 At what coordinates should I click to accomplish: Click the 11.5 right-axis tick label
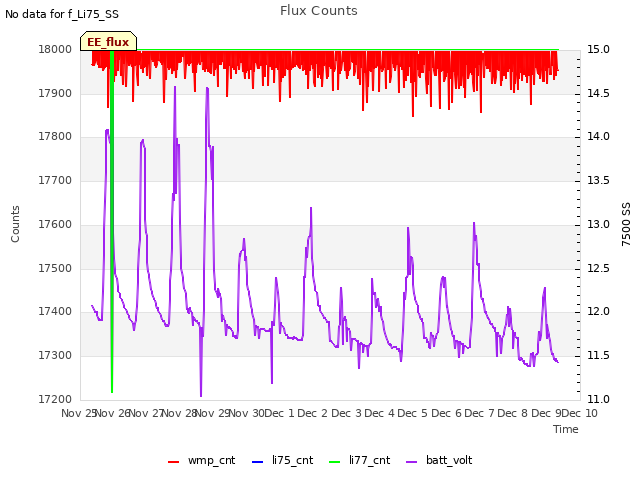coord(598,356)
